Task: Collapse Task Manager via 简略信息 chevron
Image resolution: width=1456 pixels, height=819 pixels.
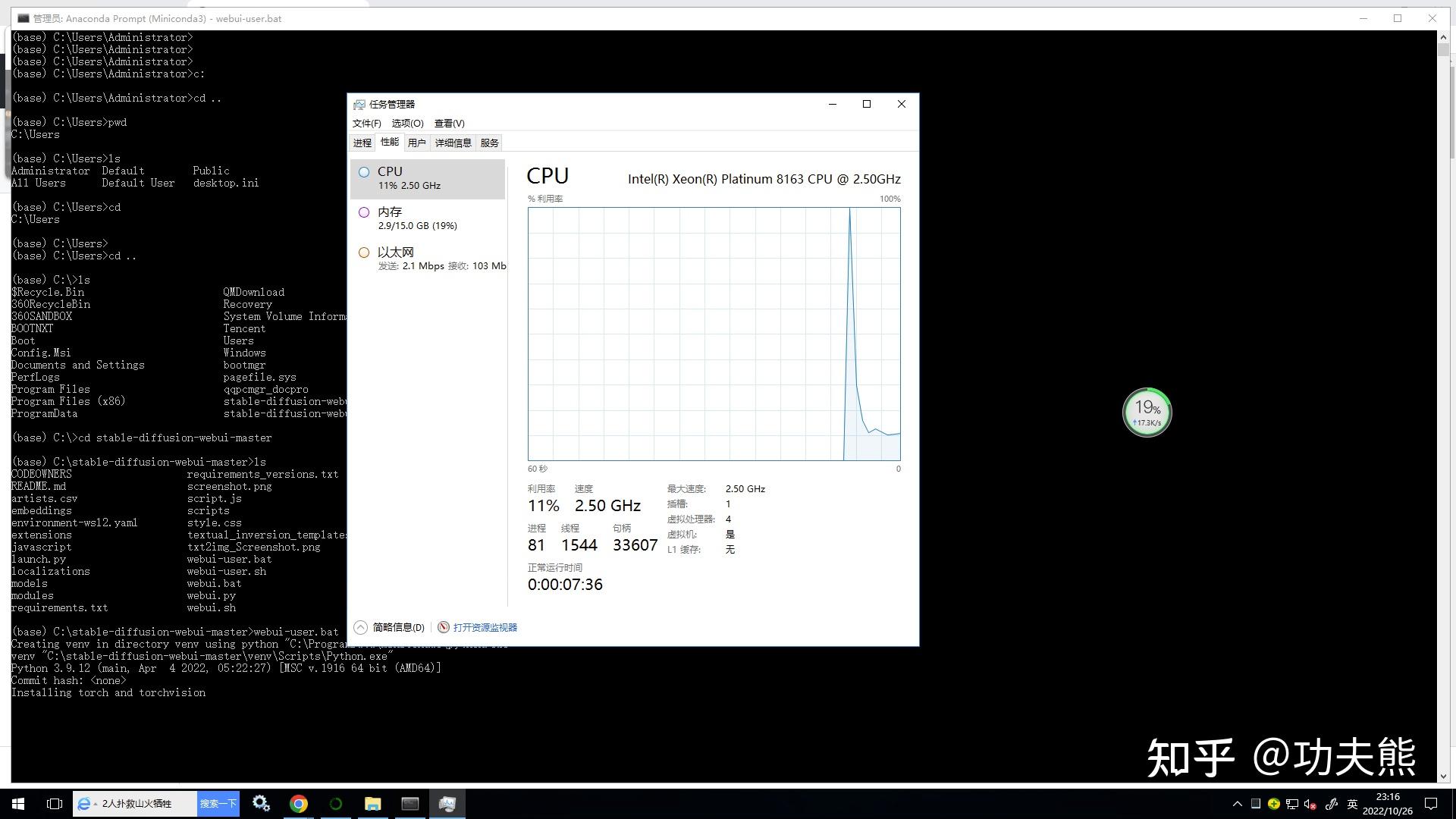Action: [x=361, y=627]
